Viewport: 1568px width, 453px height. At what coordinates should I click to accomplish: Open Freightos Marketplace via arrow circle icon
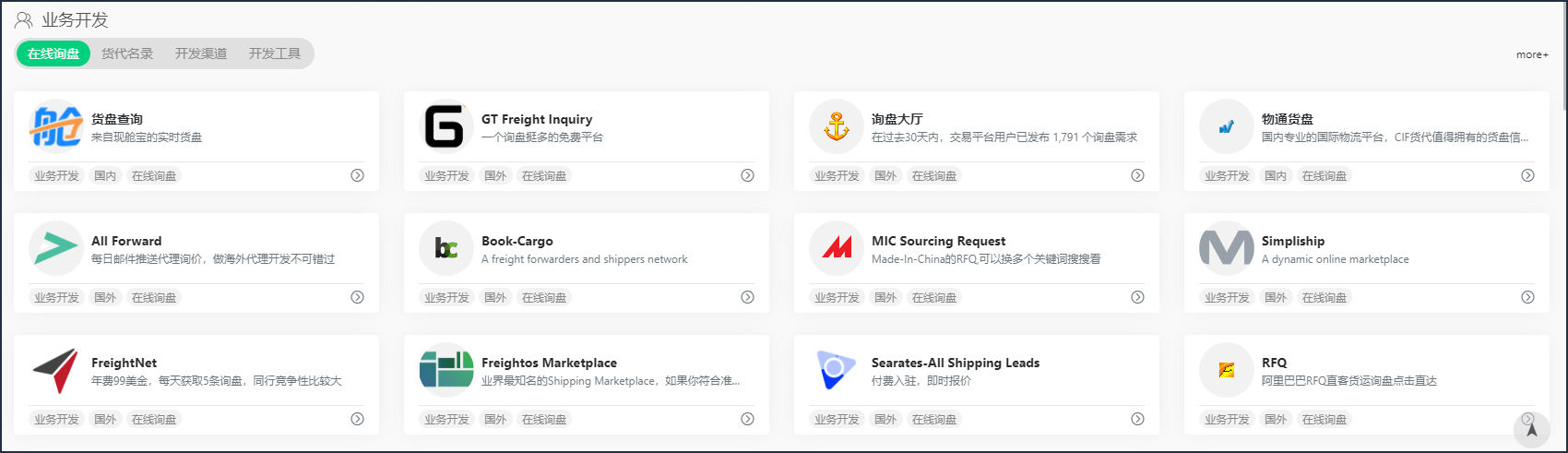point(747,419)
